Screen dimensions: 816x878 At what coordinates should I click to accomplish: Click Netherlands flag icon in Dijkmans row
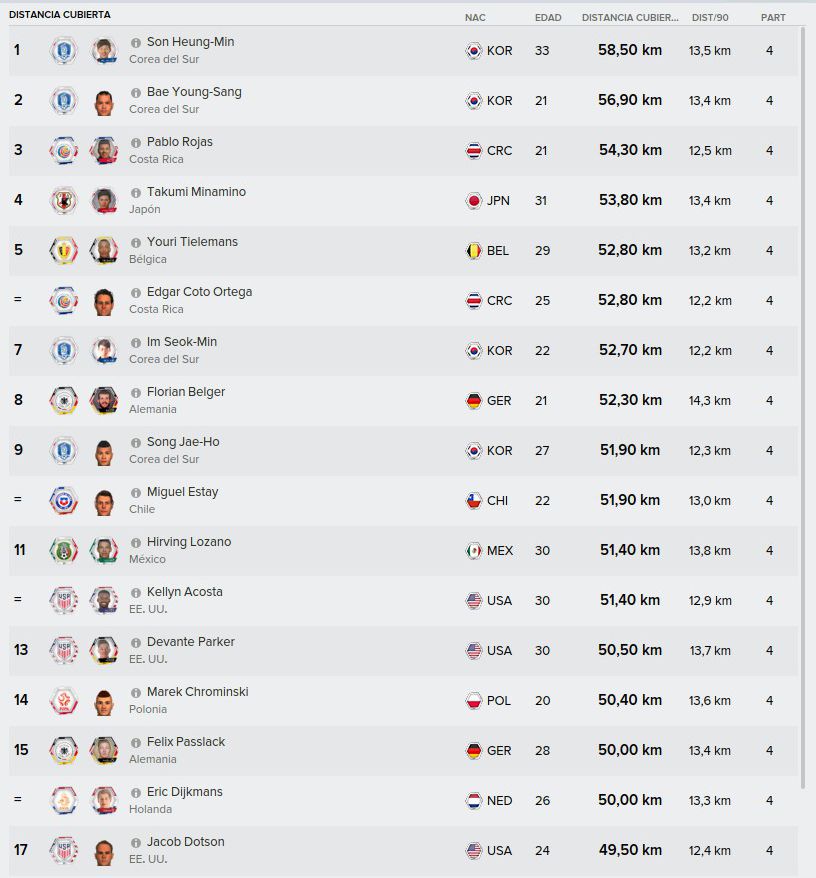tap(474, 801)
